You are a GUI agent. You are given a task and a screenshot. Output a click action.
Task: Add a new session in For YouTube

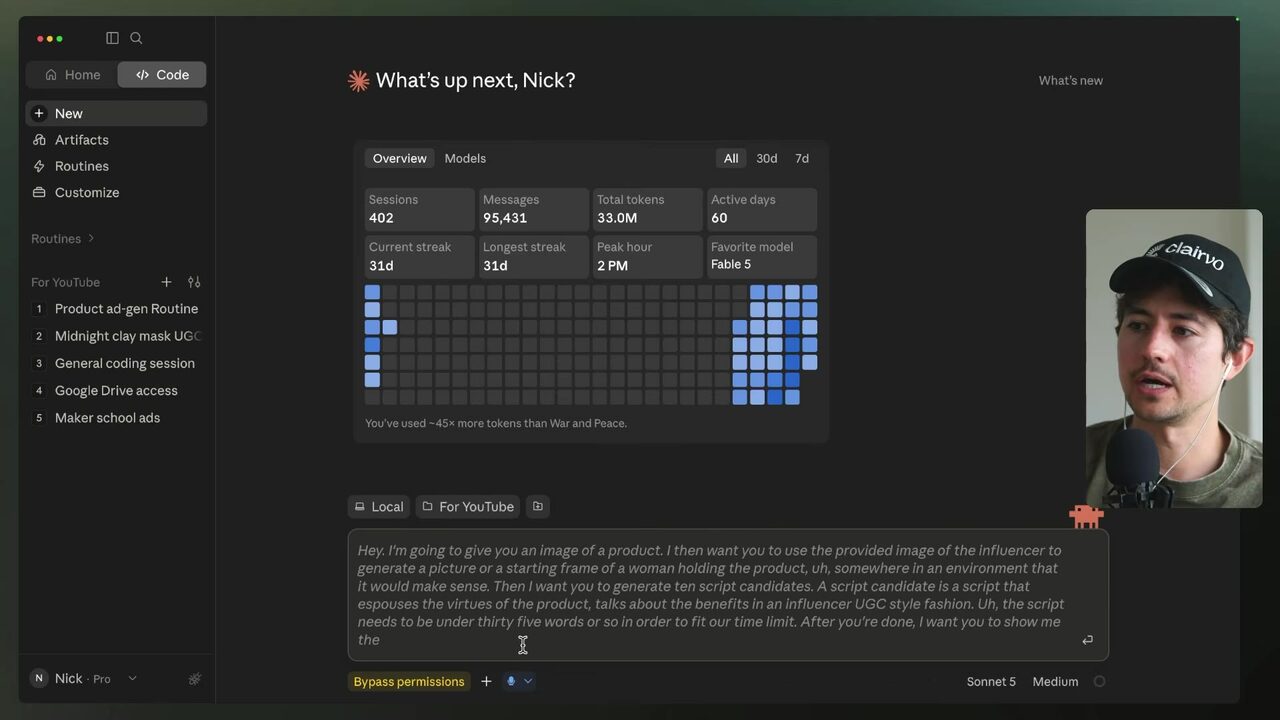(x=166, y=282)
